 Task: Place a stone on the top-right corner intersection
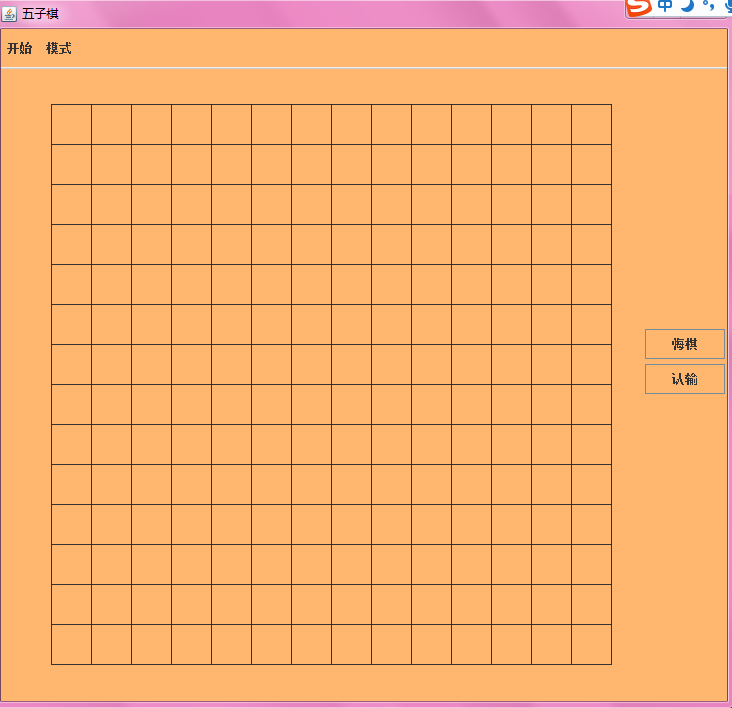tap(612, 105)
